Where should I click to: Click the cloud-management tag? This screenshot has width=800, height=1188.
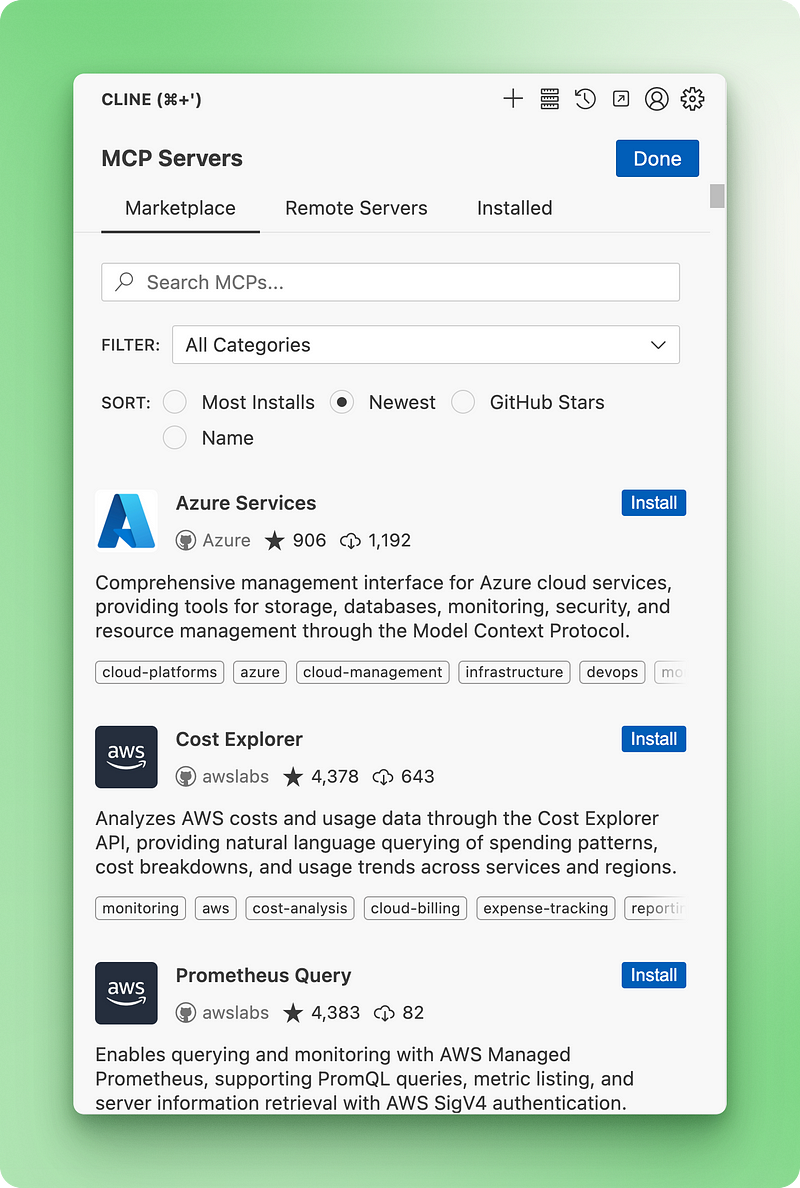(373, 672)
